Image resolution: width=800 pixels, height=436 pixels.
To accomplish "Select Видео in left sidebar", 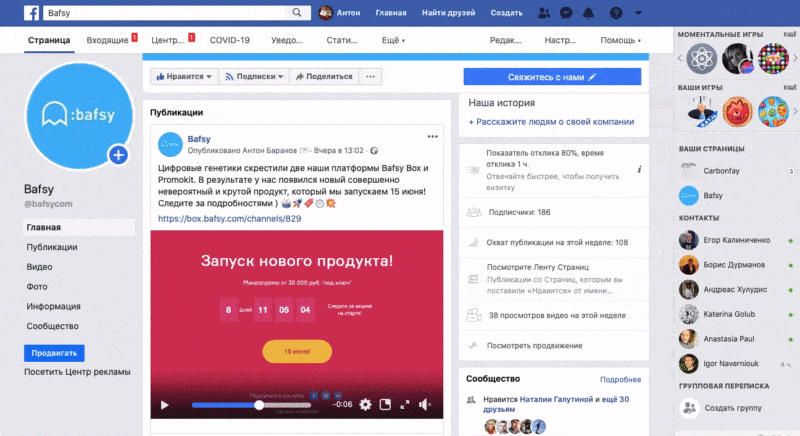I will [39, 267].
